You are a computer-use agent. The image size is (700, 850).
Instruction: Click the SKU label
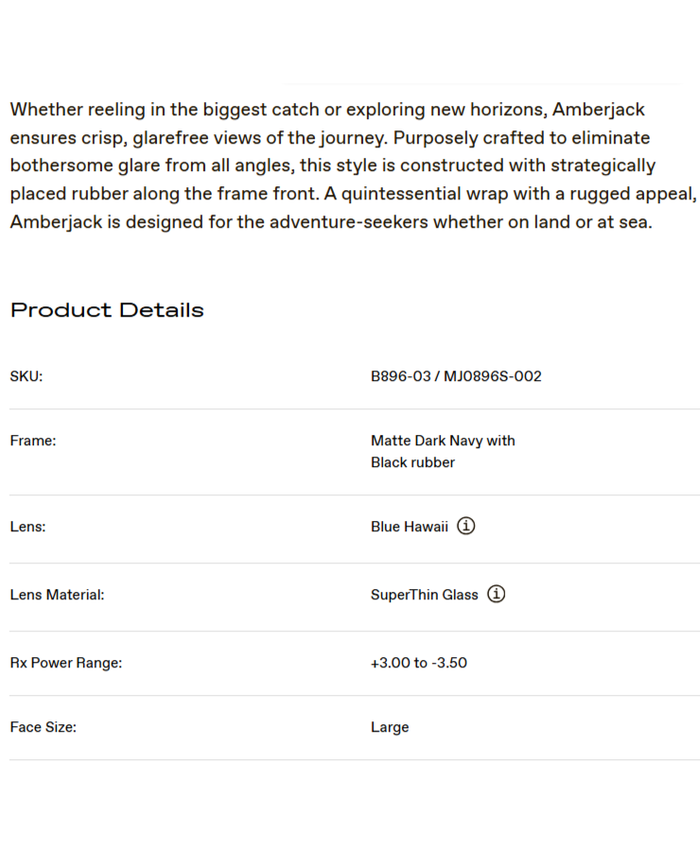[x=26, y=377]
